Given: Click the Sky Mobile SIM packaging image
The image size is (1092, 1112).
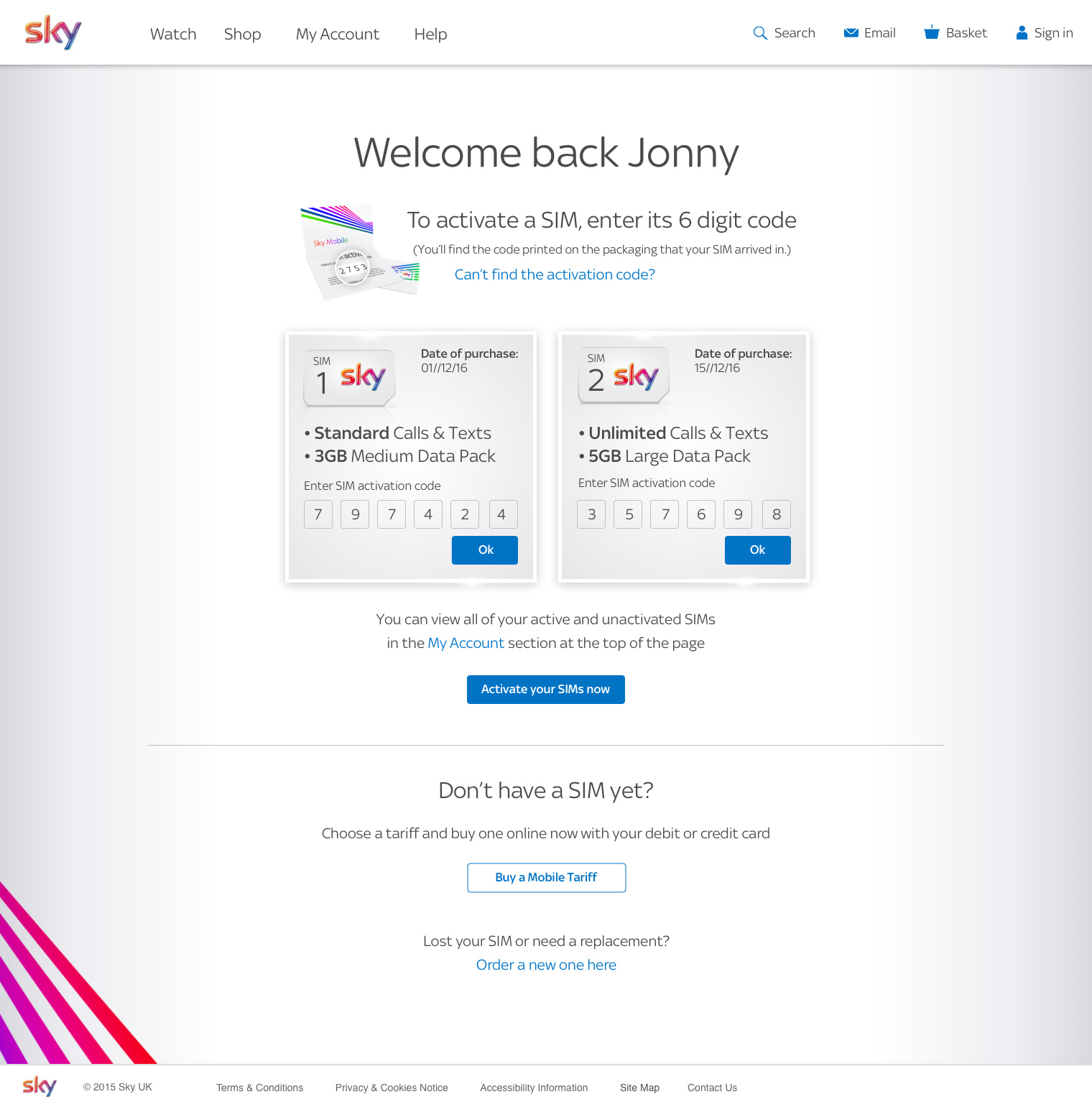Looking at the screenshot, I should click(x=358, y=252).
